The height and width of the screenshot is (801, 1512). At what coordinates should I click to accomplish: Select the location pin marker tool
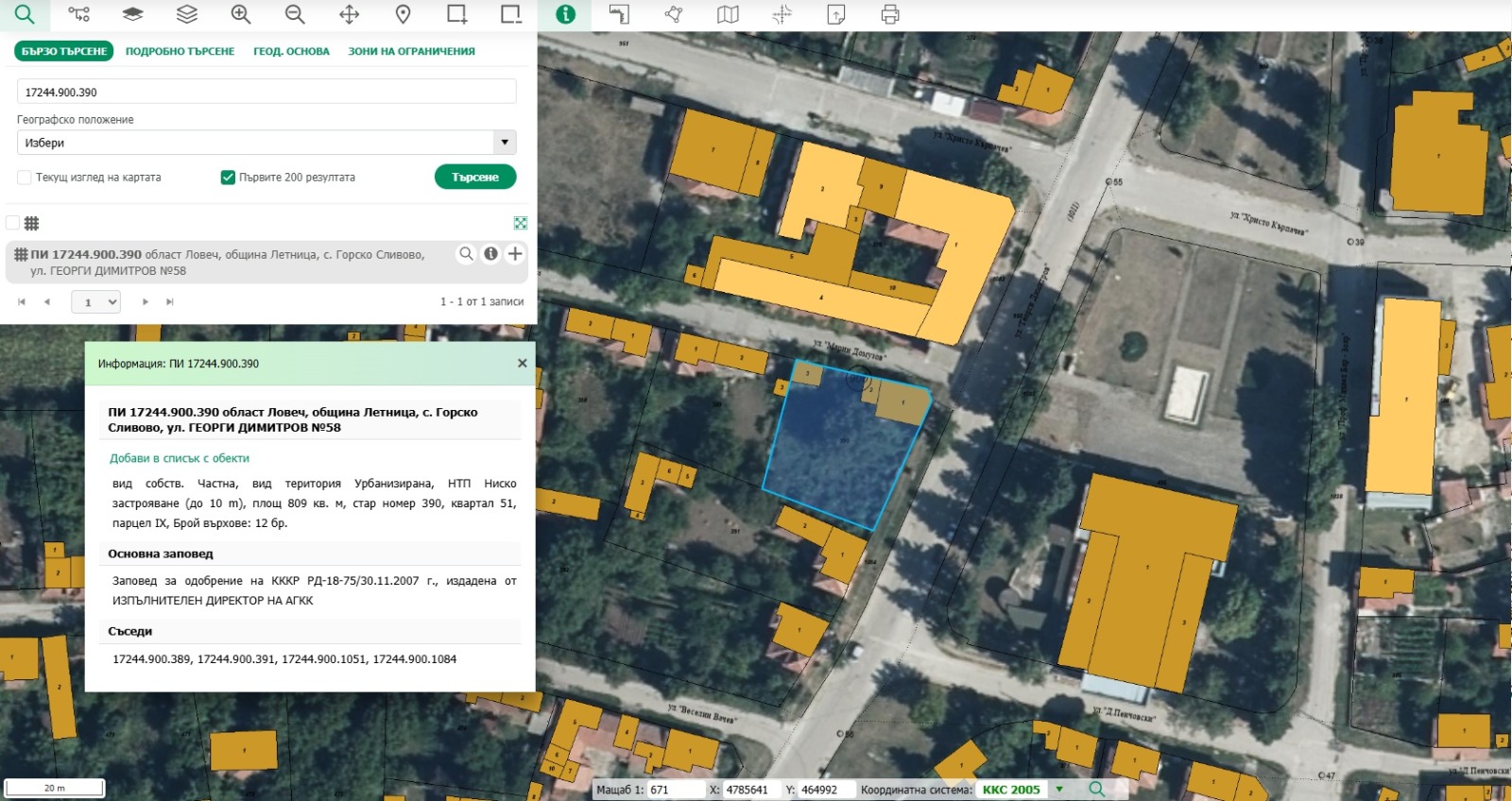(x=403, y=14)
